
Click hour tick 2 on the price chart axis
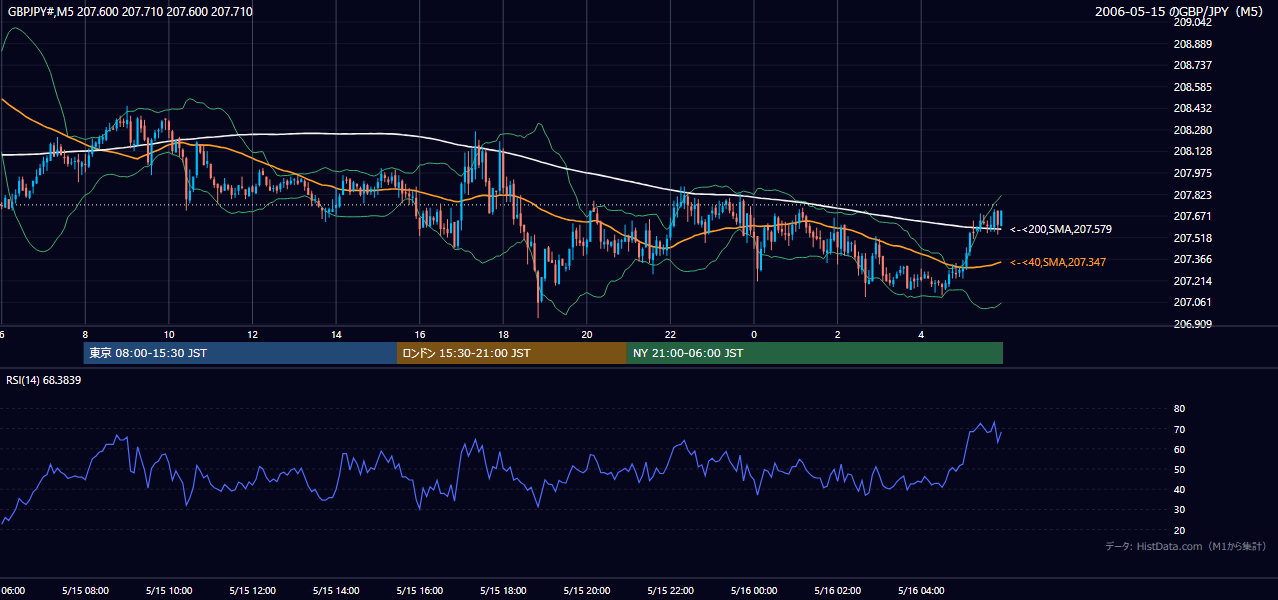(x=838, y=334)
